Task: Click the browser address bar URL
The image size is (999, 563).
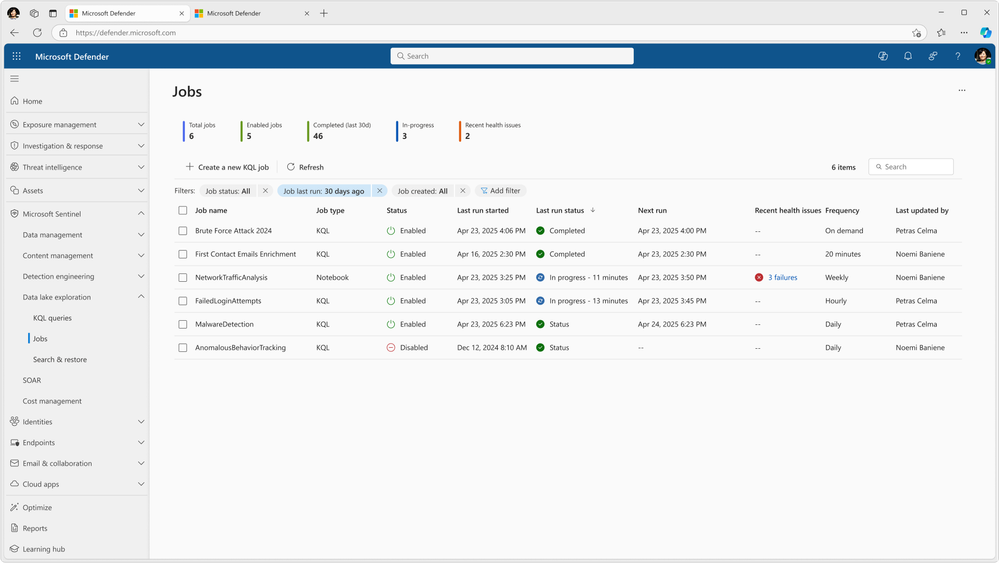Action: coord(126,32)
